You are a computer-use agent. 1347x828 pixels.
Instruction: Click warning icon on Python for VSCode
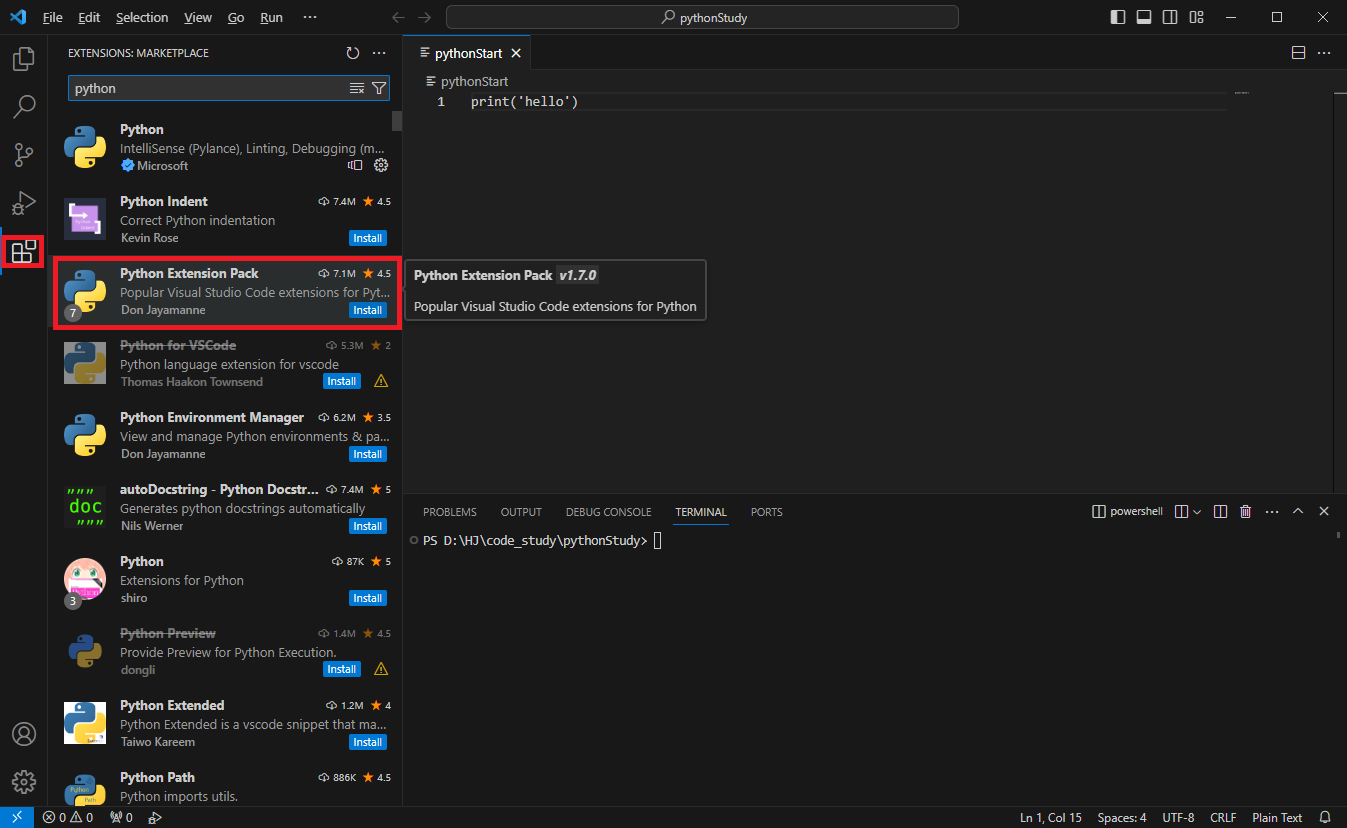(x=380, y=381)
